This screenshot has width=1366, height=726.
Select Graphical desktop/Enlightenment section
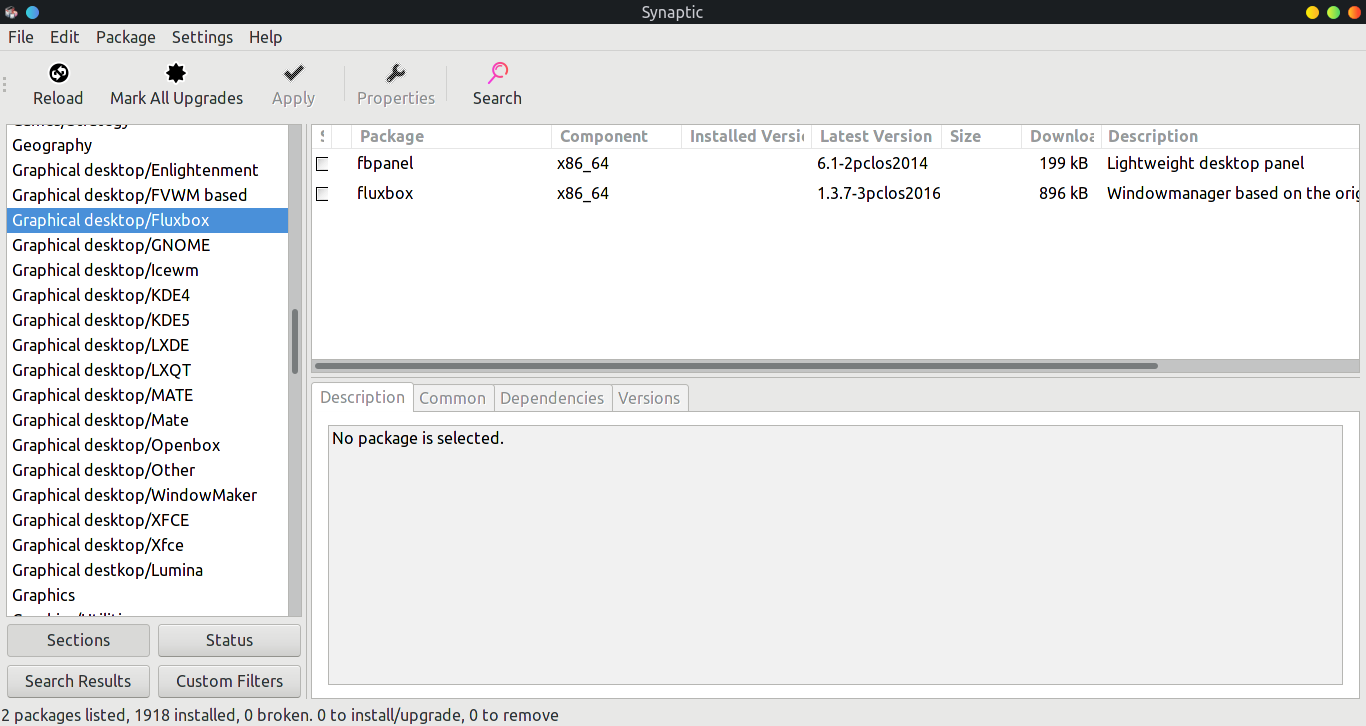(x=147, y=170)
